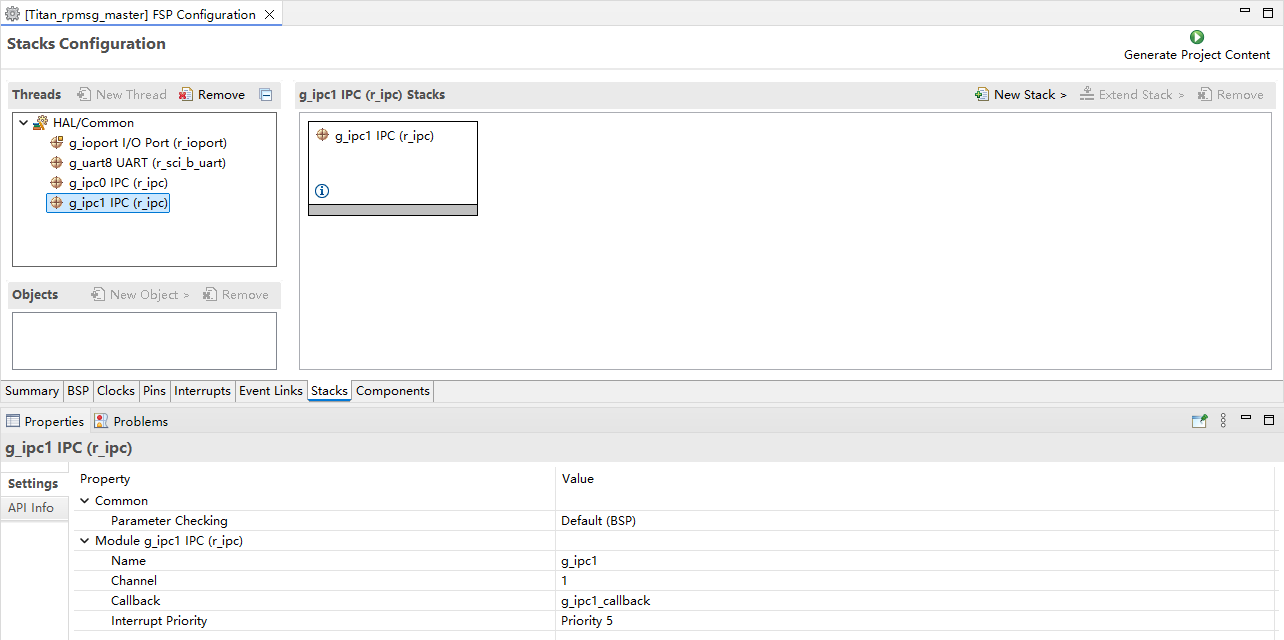This screenshot has height=640, width=1284.
Task: Close the FSP Configuration editor tab
Action: click(269, 15)
